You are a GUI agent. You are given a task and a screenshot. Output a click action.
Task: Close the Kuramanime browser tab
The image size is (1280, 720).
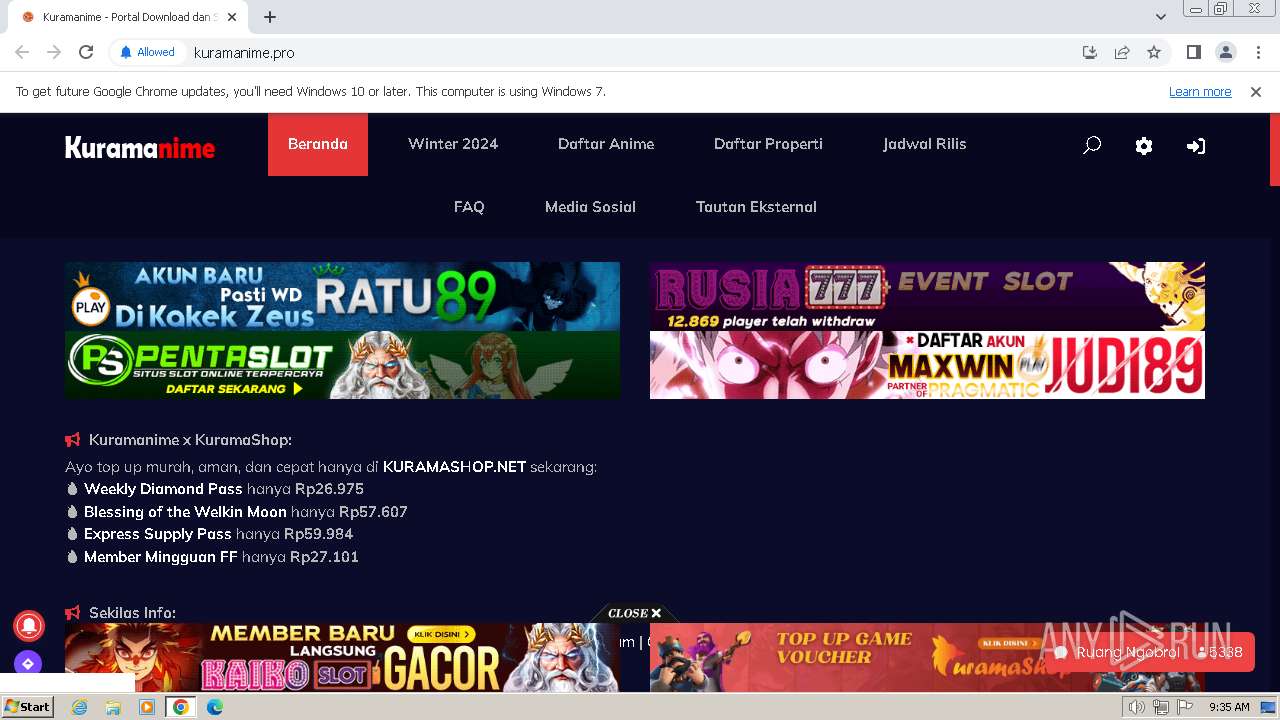point(232,17)
